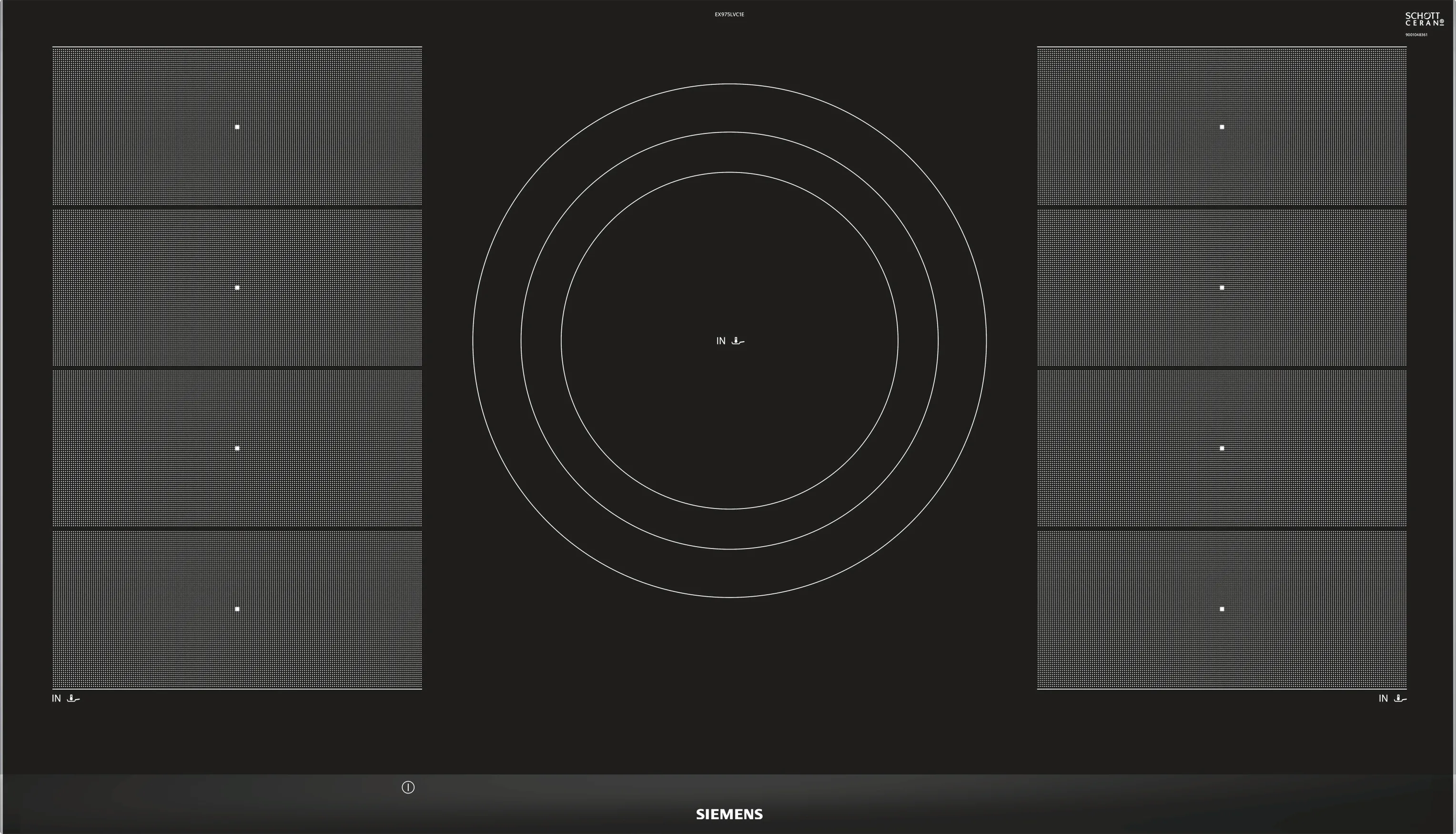Click the SIEMENS brand logo
Viewport: 1456px width, 834px height.
pyautogui.click(x=729, y=814)
